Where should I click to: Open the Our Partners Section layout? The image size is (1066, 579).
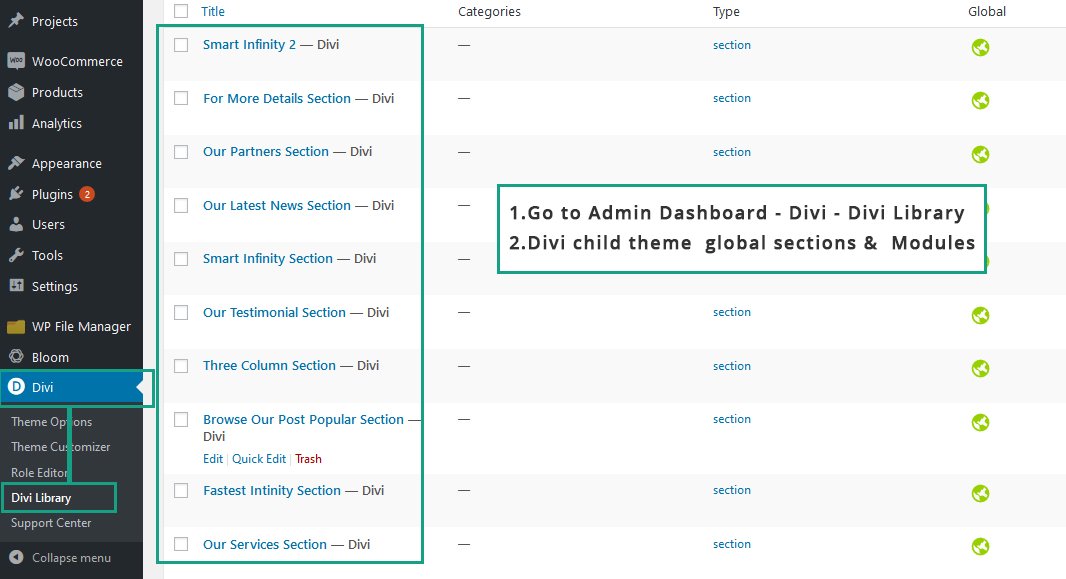[x=266, y=152]
